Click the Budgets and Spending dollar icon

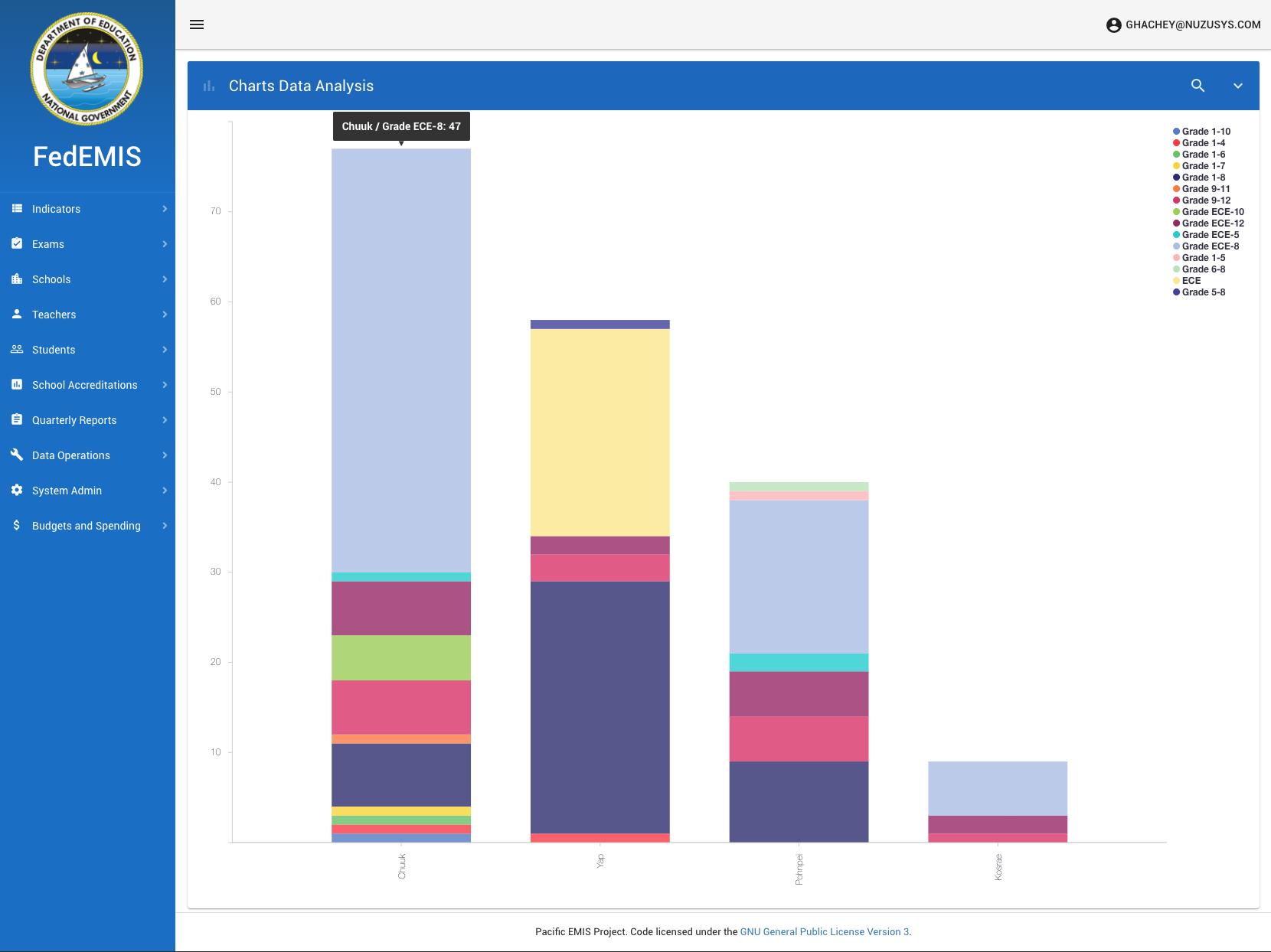point(17,526)
